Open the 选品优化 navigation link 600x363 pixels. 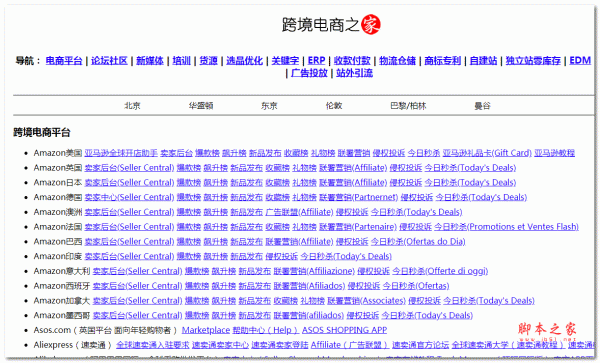245,60
